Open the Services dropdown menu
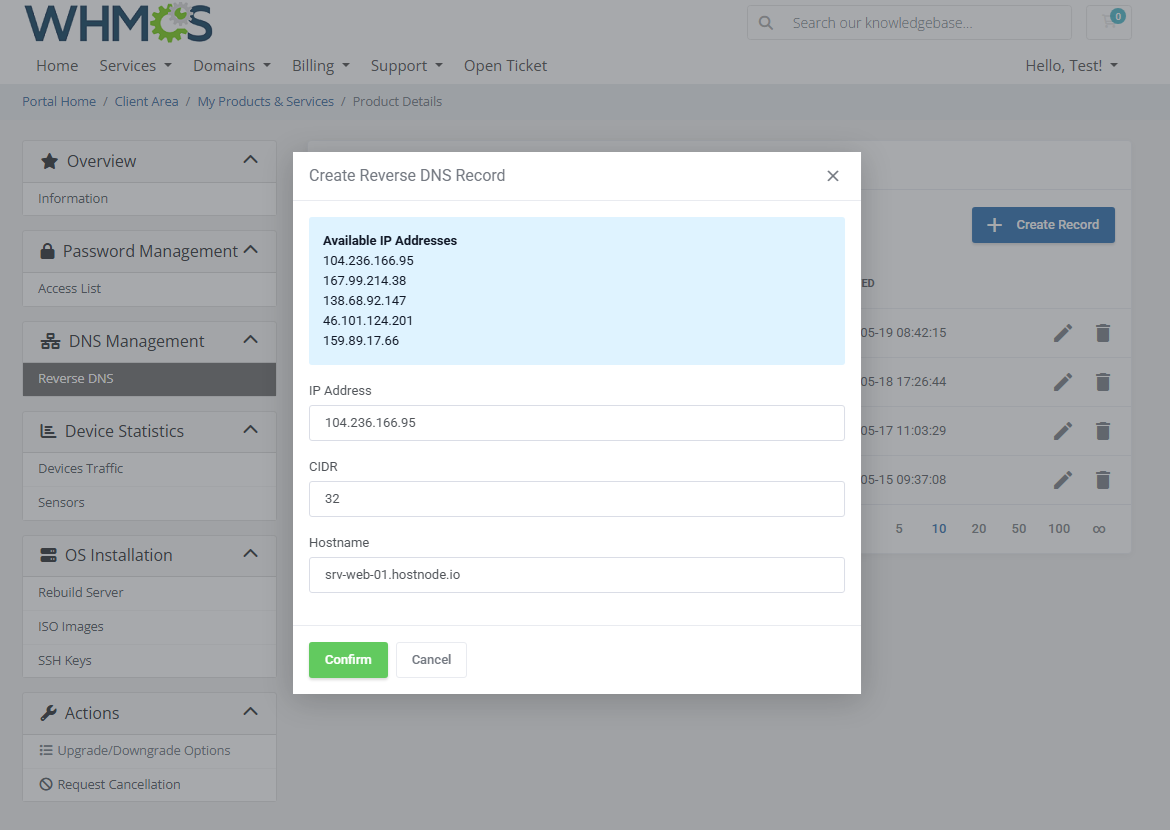This screenshot has height=830, width=1170. [136, 66]
